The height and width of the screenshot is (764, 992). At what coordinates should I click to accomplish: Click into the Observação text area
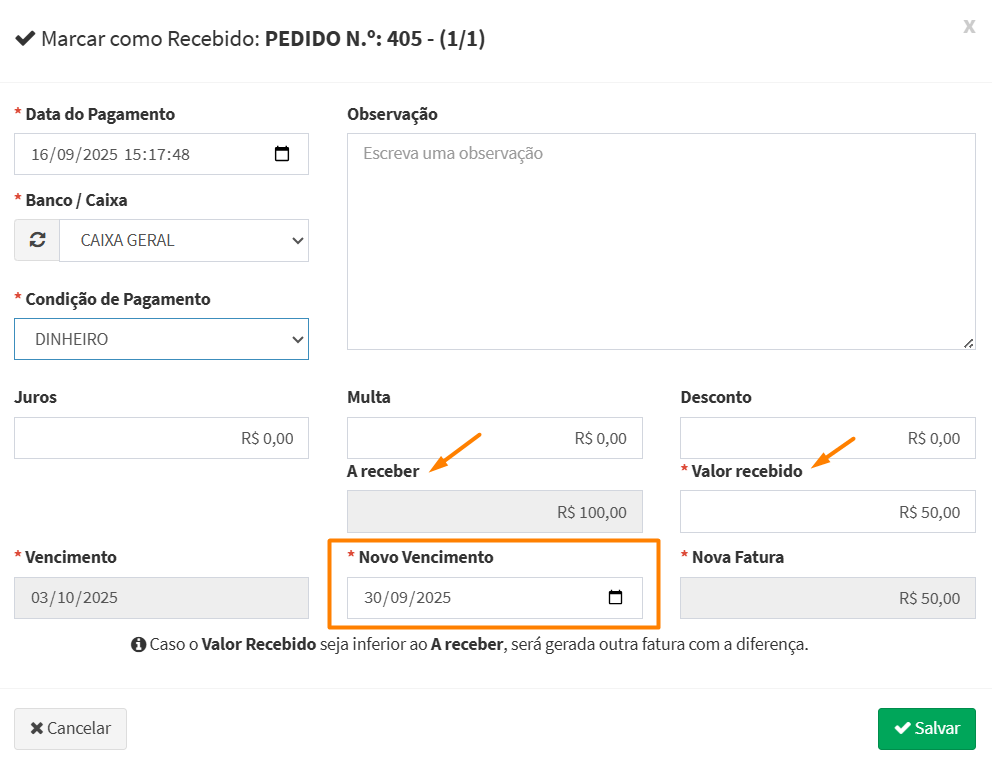tap(660, 241)
